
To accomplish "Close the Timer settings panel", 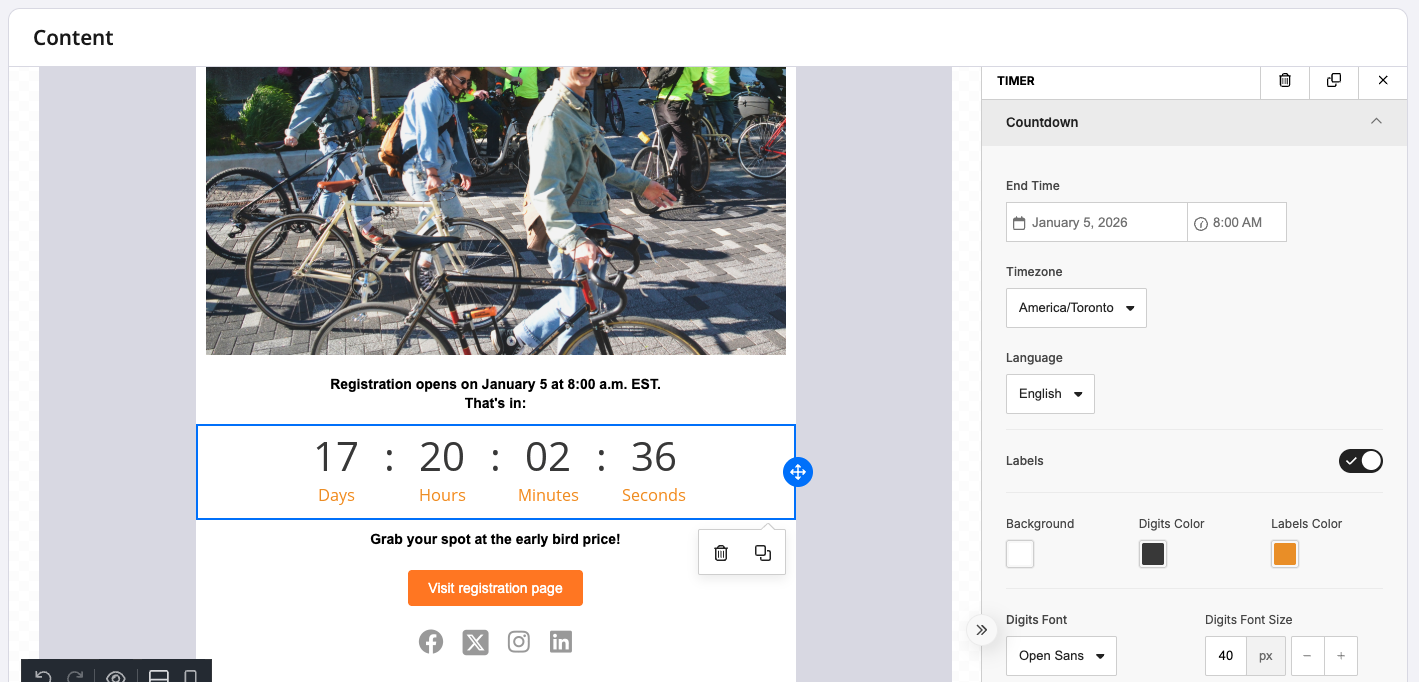I will [x=1383, y=81].
